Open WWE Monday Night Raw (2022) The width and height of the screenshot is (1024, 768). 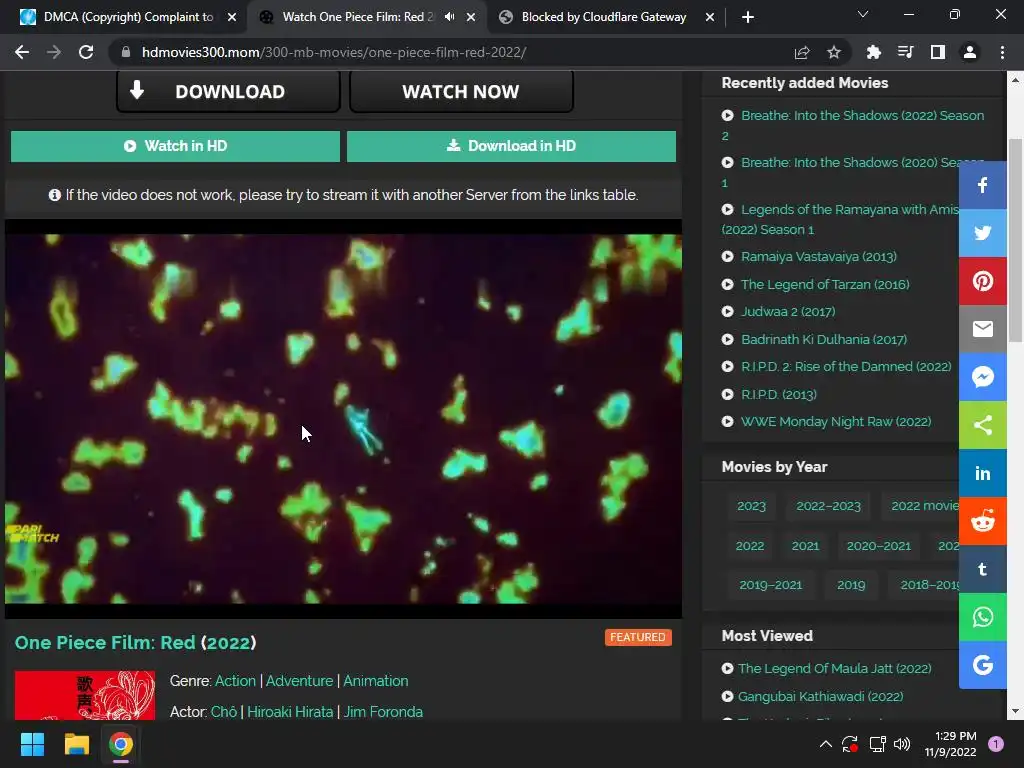(x=836, y=422)
